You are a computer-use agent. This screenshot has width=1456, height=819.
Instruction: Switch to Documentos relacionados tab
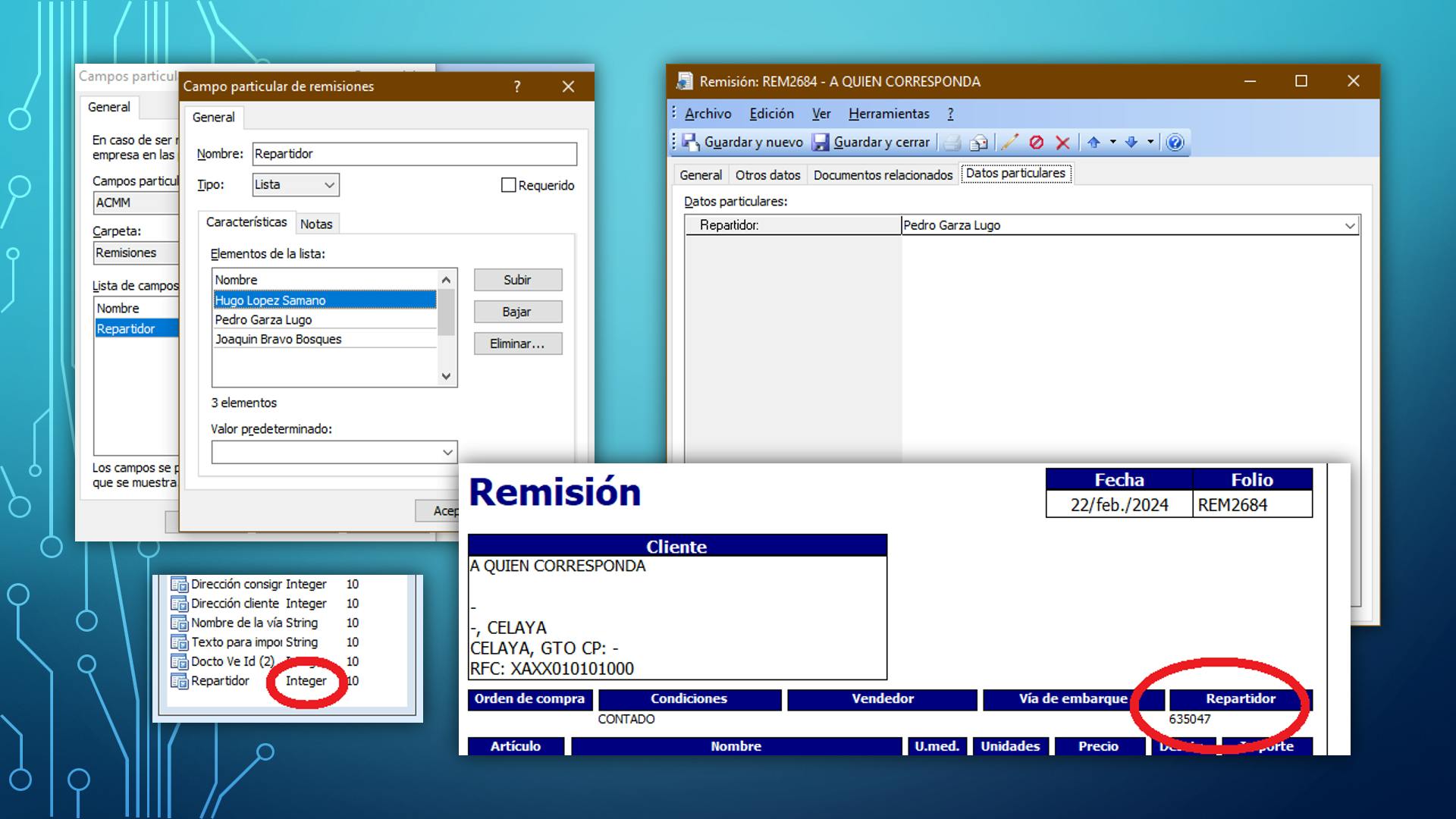(x=883, y=175)
